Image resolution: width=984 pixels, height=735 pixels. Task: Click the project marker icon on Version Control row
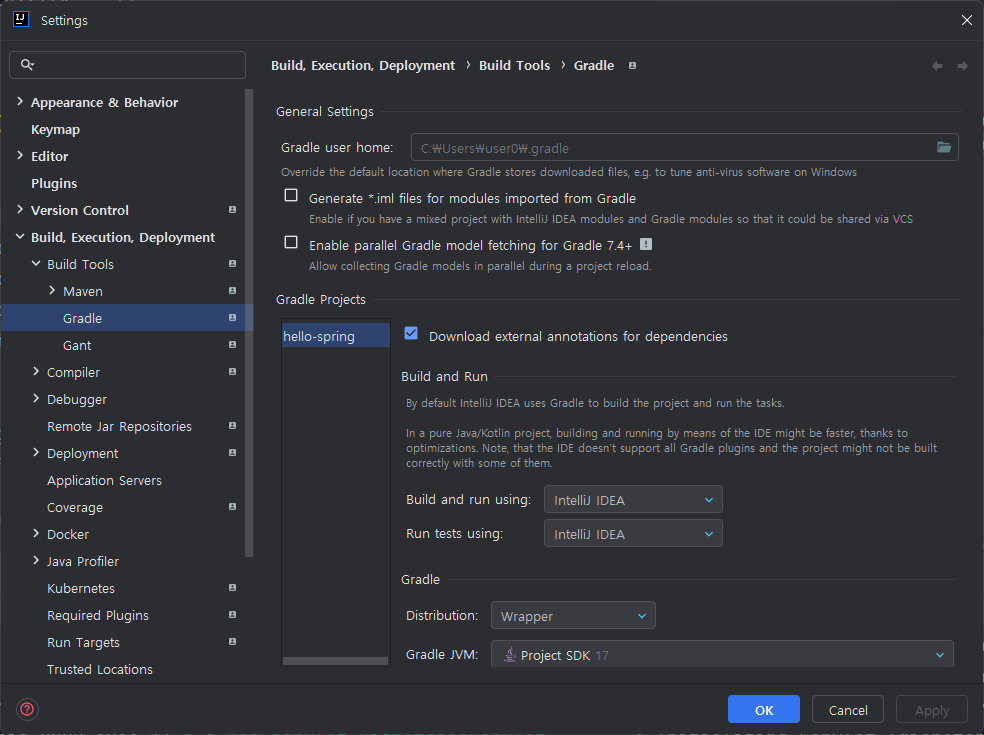pyautogui.click(x=232, y=210)
